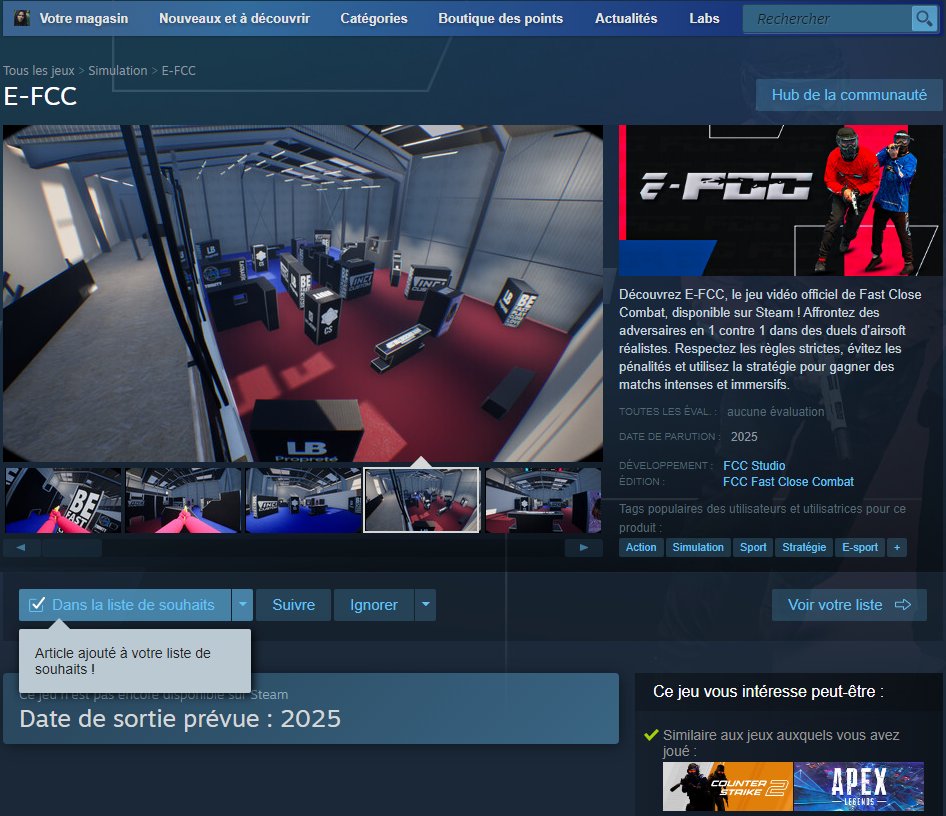This screenshot has width=946, height=816.
Task: Follow the Tous les jeux breadcrumb
Action: (39, 71)
